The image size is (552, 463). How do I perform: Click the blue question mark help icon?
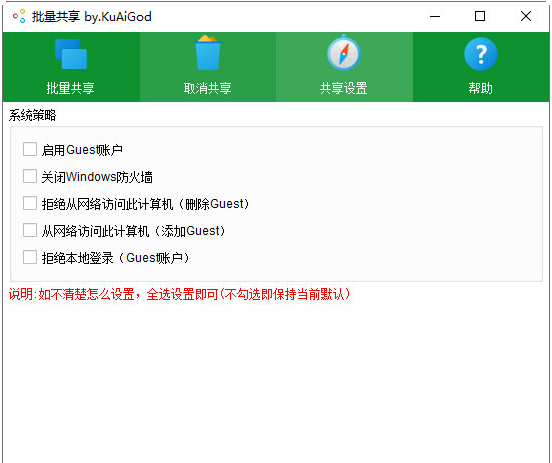point(481,54)
